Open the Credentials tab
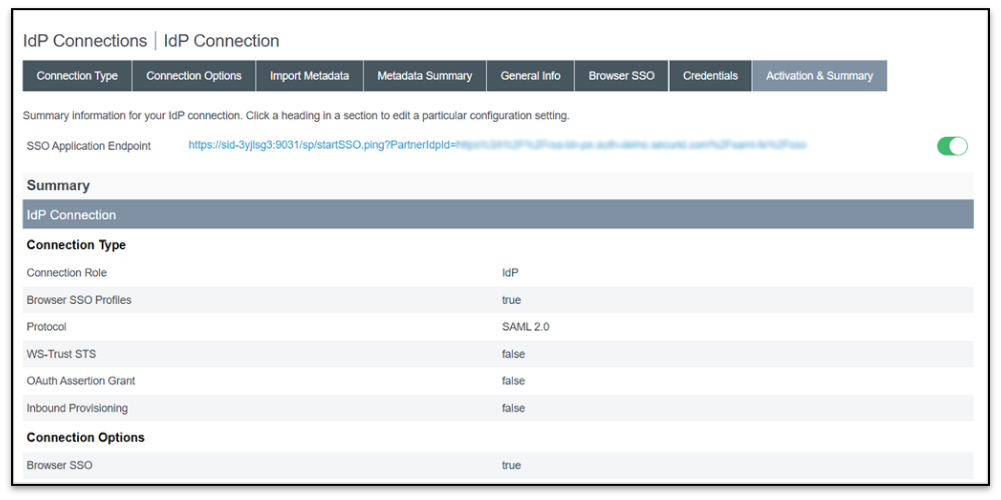The image size is (1001, 500). (710, 76)
